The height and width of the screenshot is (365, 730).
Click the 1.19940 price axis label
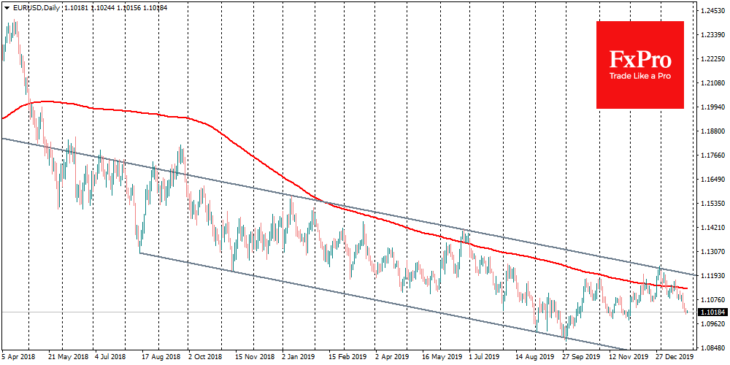(x=711, y=107)
